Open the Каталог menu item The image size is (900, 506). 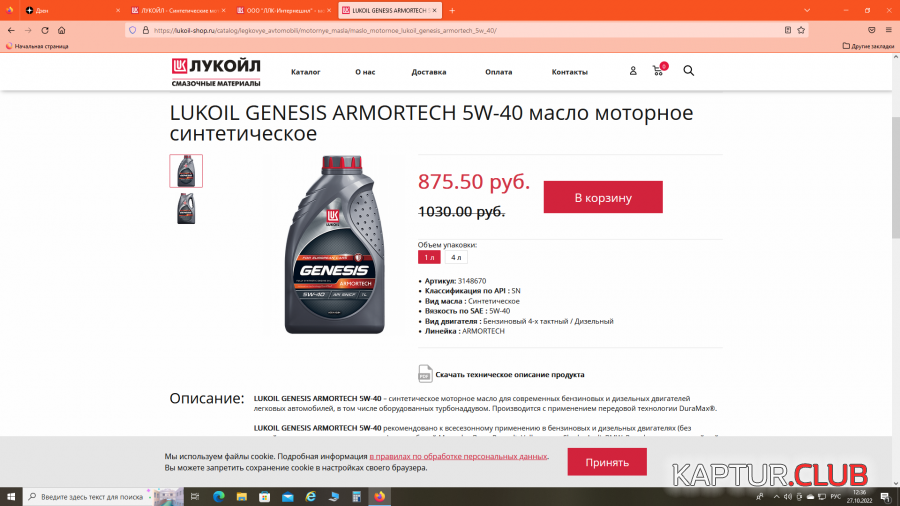[x=305, y=72]
